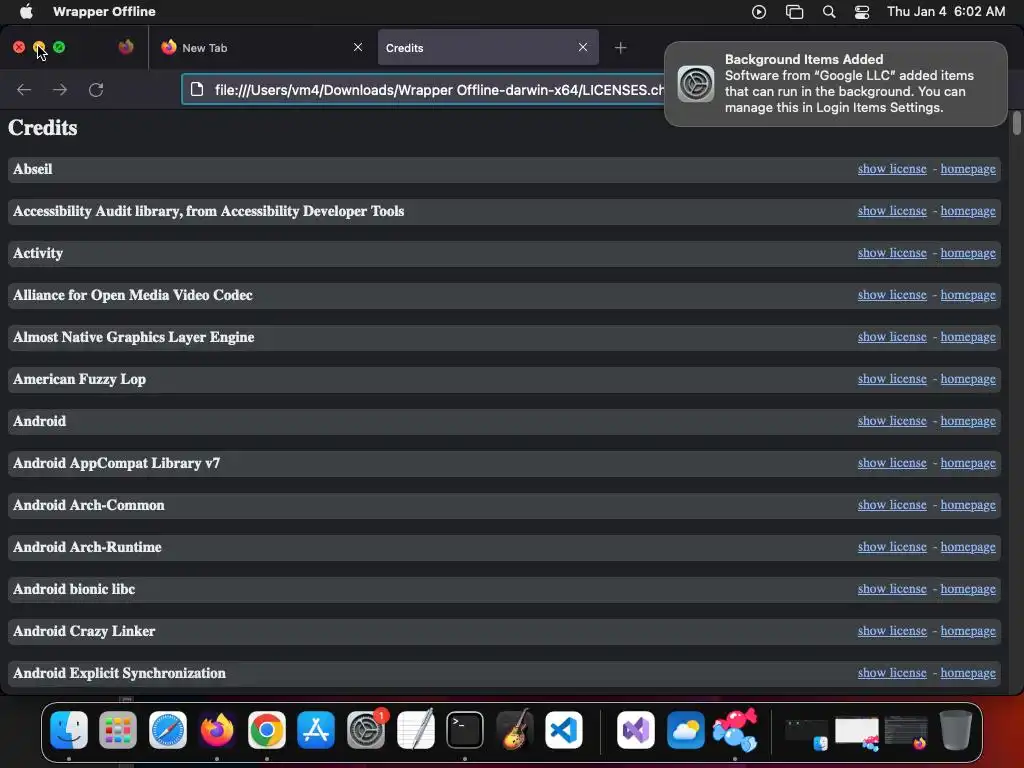1024x768 pixels.
Task: Visit Accessibility Audit library homepage
Action: pyautogui.click(x=968, y=210)
